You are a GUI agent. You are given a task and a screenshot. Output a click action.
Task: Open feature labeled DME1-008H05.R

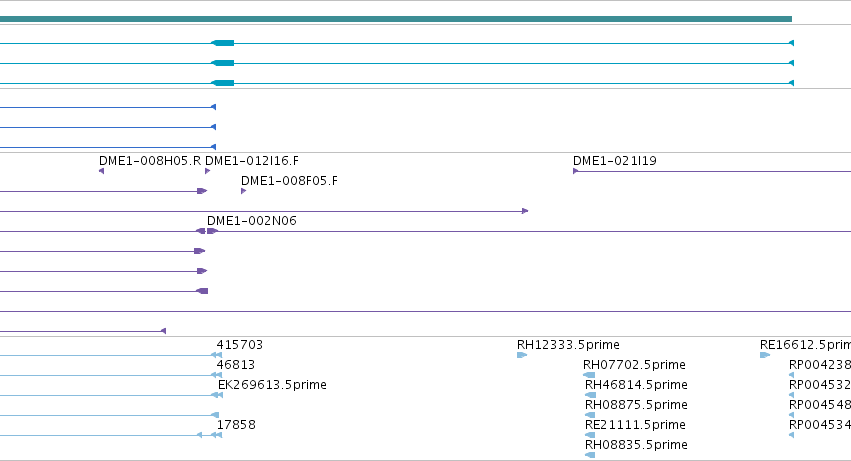point(150,161)
